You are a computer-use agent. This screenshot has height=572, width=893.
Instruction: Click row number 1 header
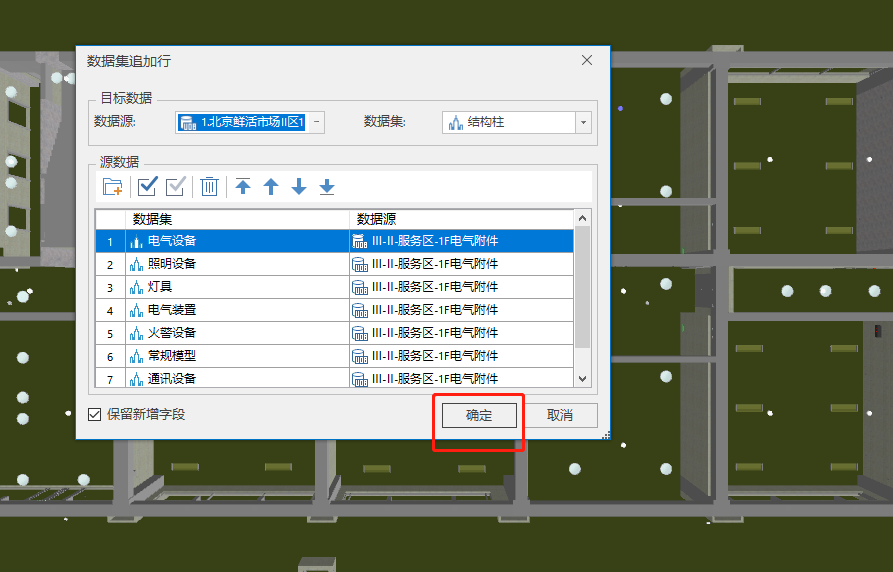click(110, 242)
